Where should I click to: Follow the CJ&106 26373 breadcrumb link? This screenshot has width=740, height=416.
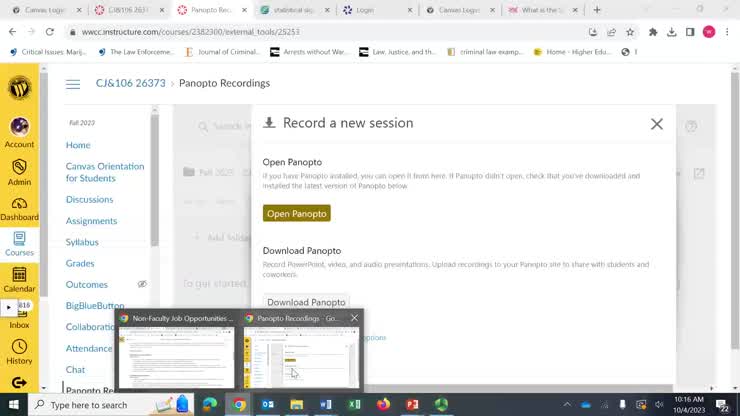tap(131, 83)
